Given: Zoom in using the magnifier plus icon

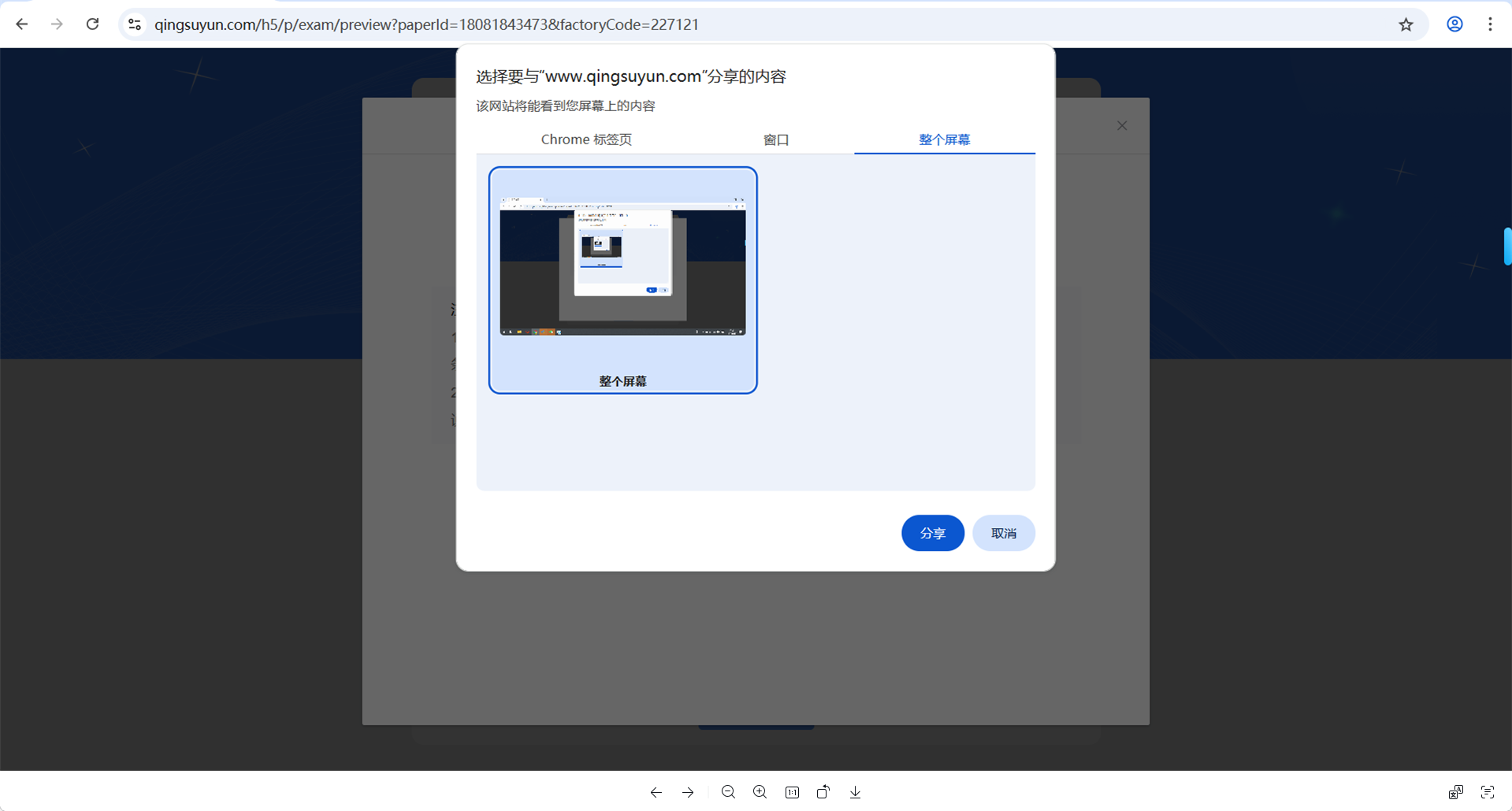Looking at the screenshot, I should click(760, 792).
